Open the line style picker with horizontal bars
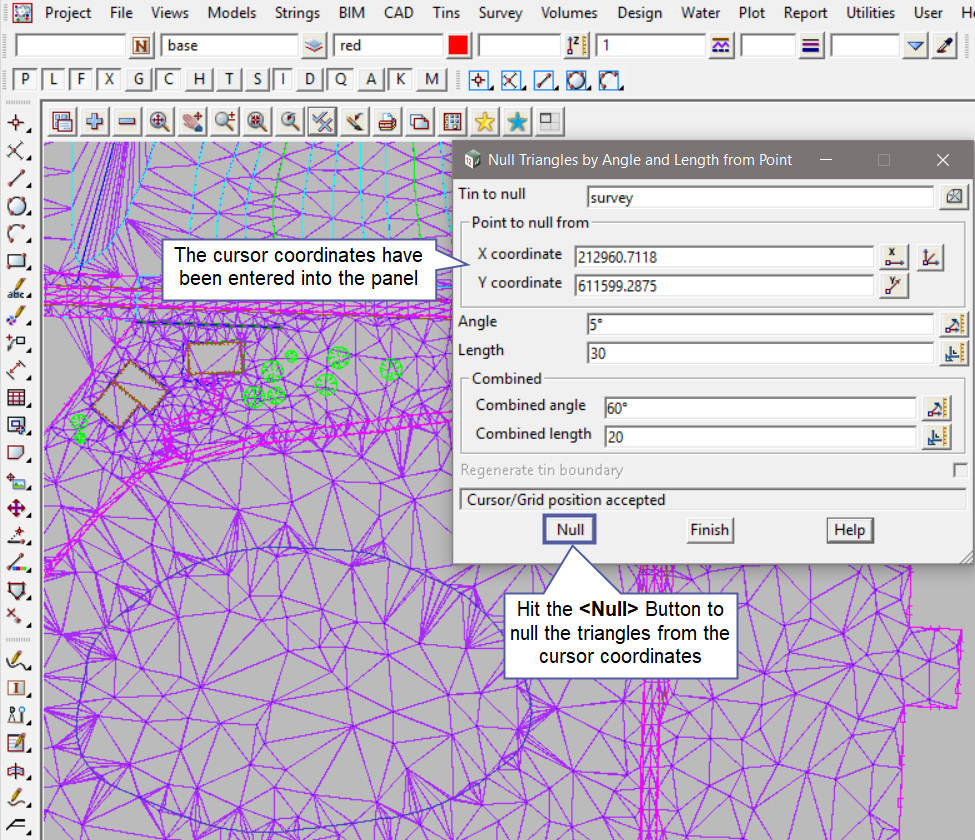Screen dimensions: 975x840 point(811,46)
